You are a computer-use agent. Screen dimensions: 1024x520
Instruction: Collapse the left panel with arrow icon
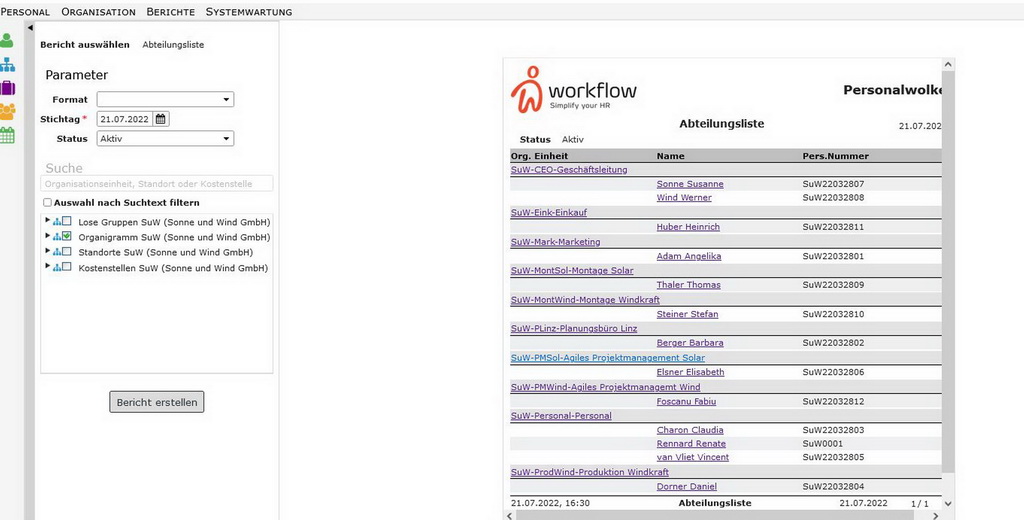tap(30, 27)
